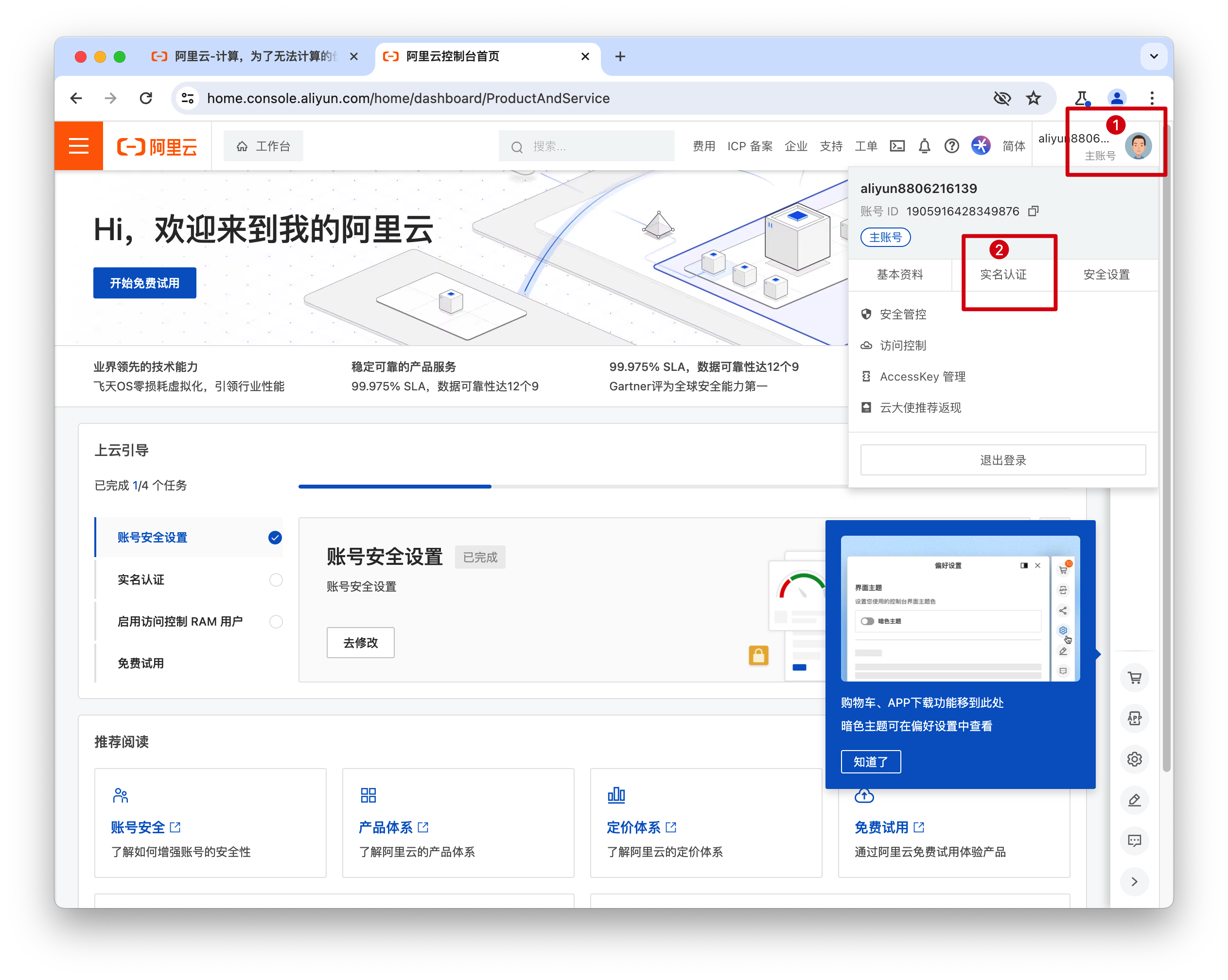Open the notification bell
This screenshot has width=1228, height=980.
(925, 146)
